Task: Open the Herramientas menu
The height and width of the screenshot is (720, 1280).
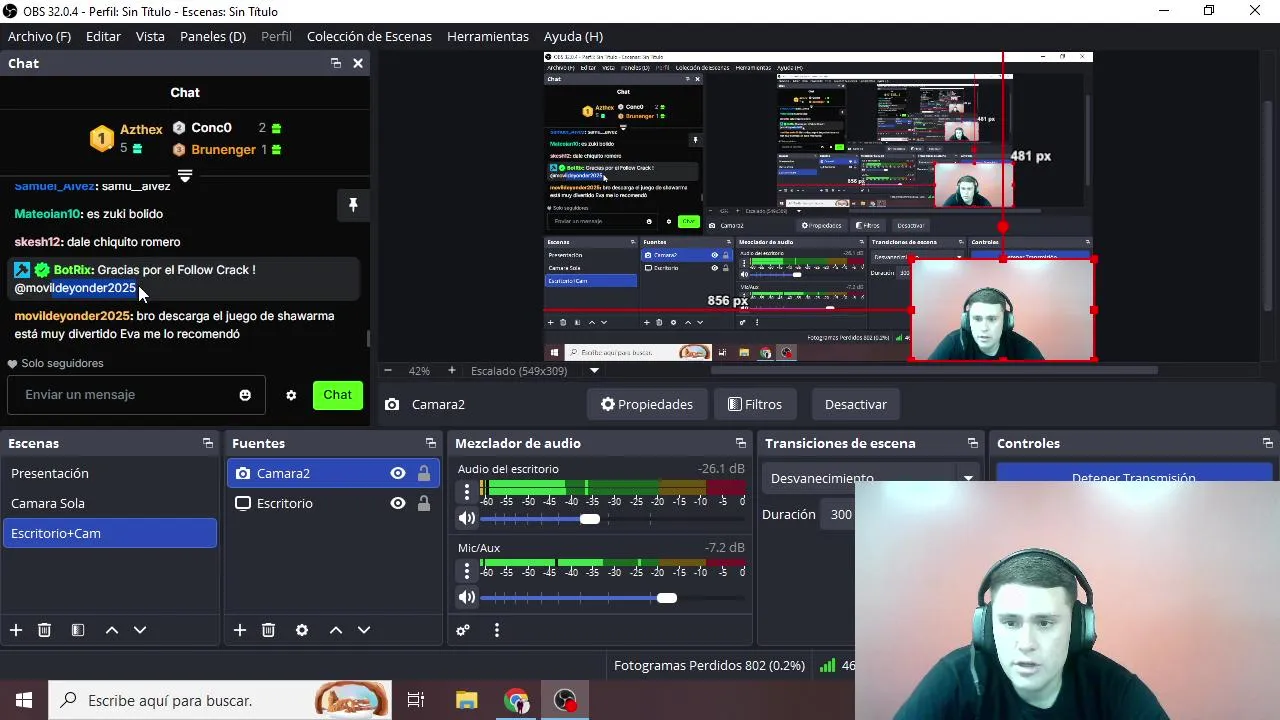Action: click(x=488, y=36)
